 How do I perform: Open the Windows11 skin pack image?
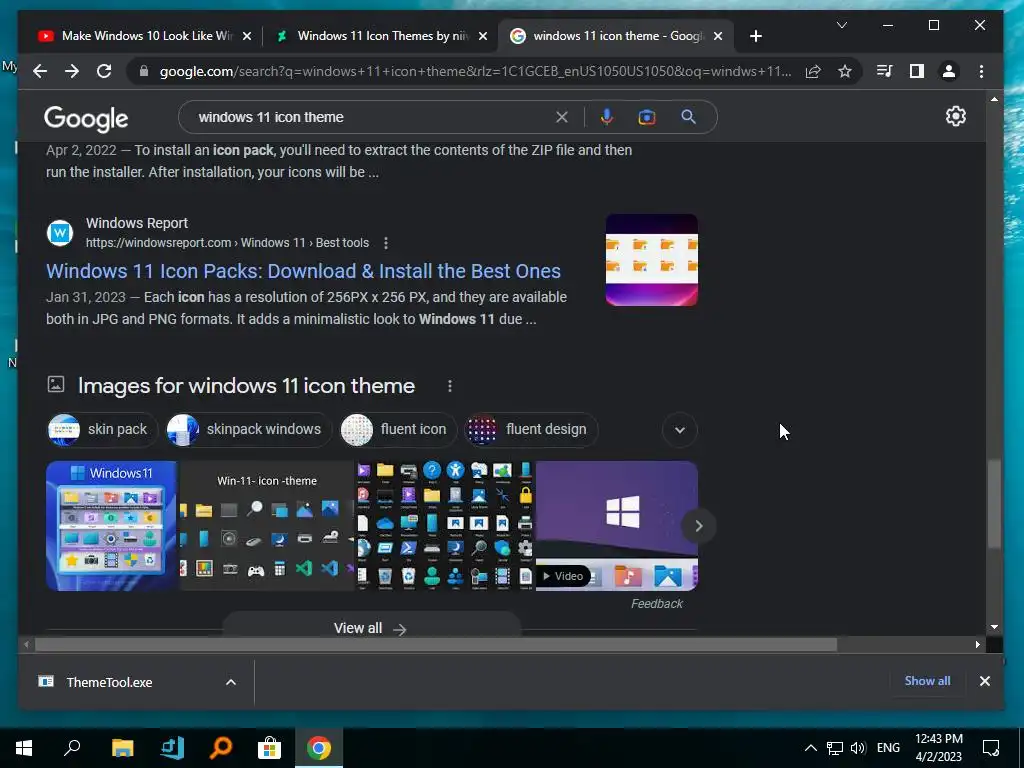tap(112, 526)
